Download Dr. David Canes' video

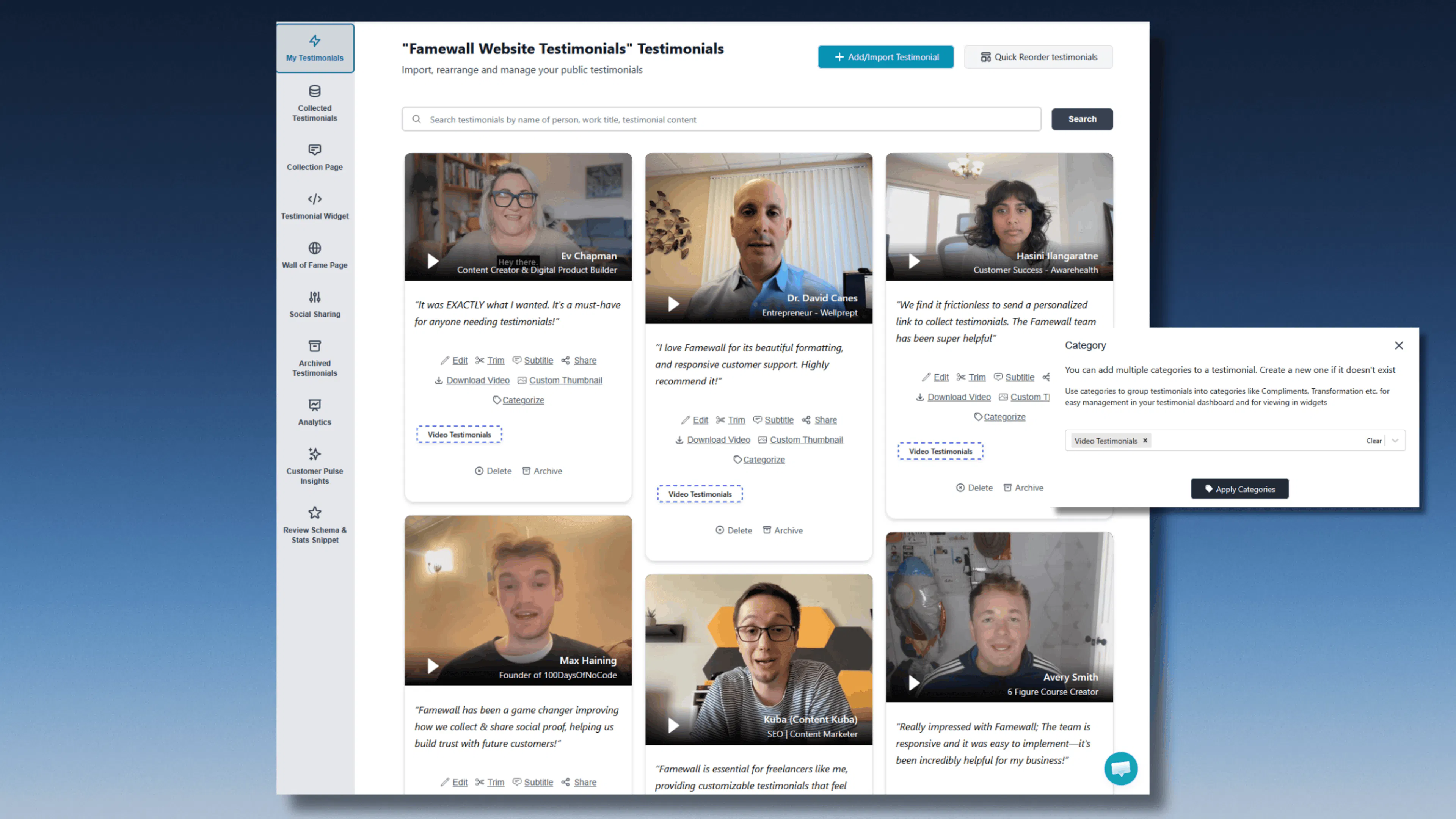(713, 440)
